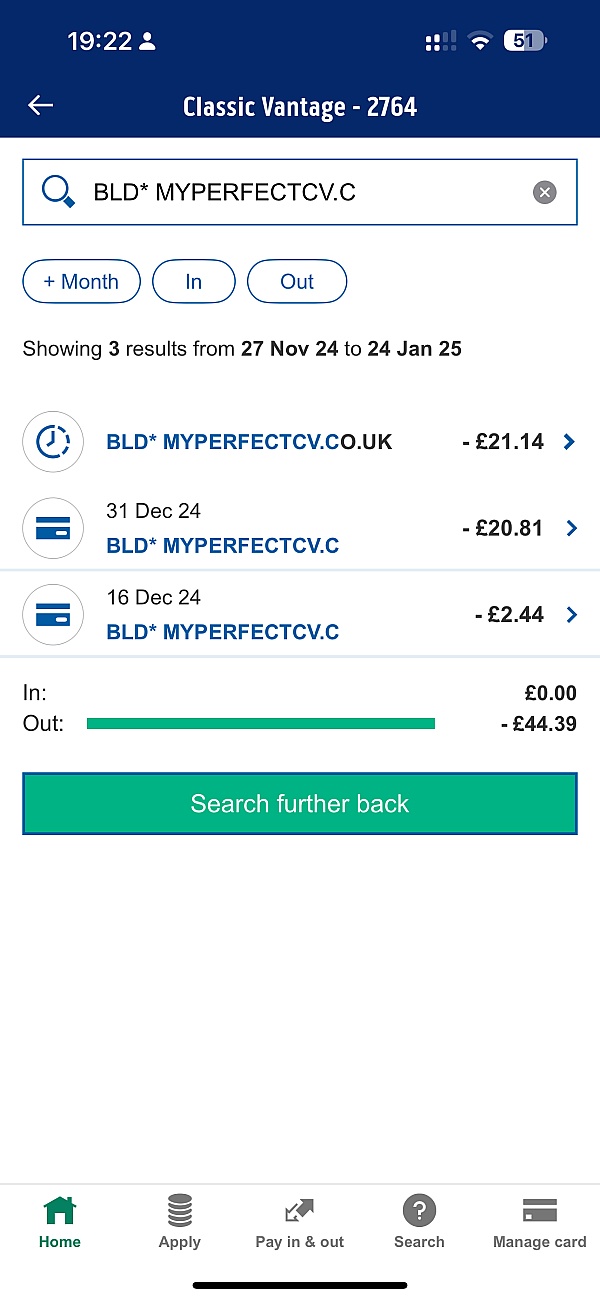The image size is (600, 1300).
Task: Toggle the In filter chip
Action: [x=193, y=282]
